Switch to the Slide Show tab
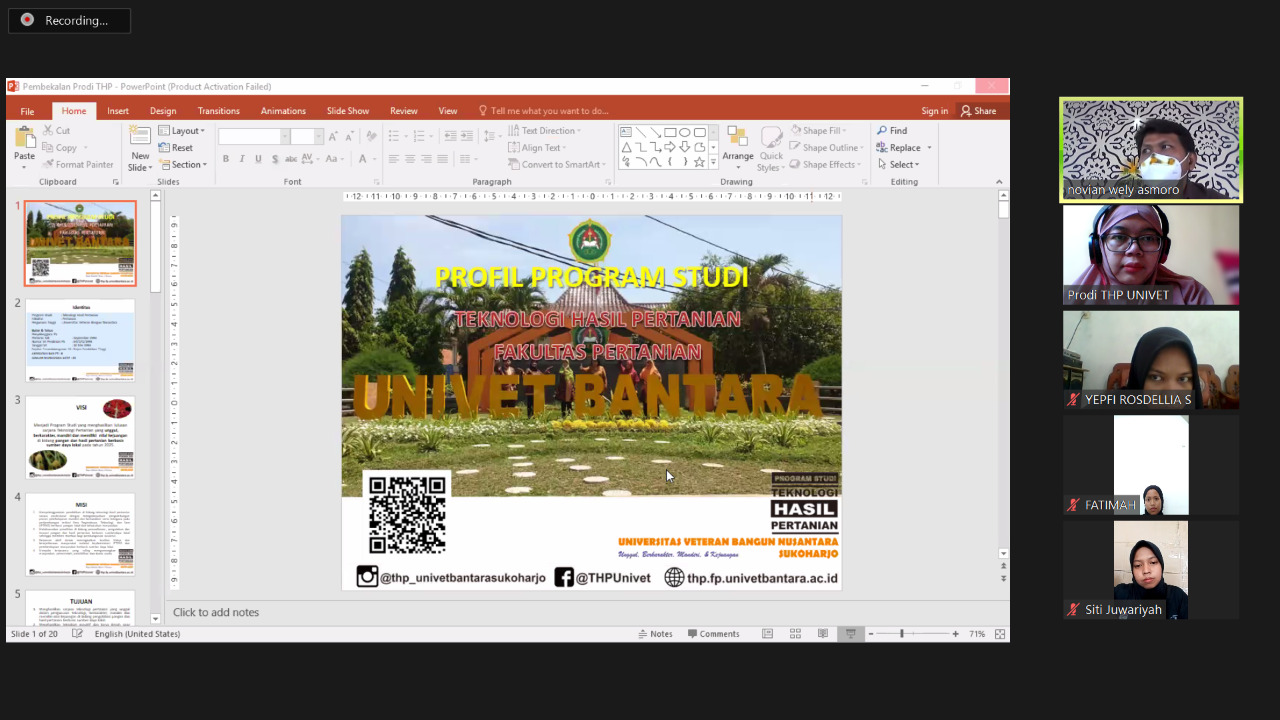Screen dimensions: 1280x720 click(348, 111)
